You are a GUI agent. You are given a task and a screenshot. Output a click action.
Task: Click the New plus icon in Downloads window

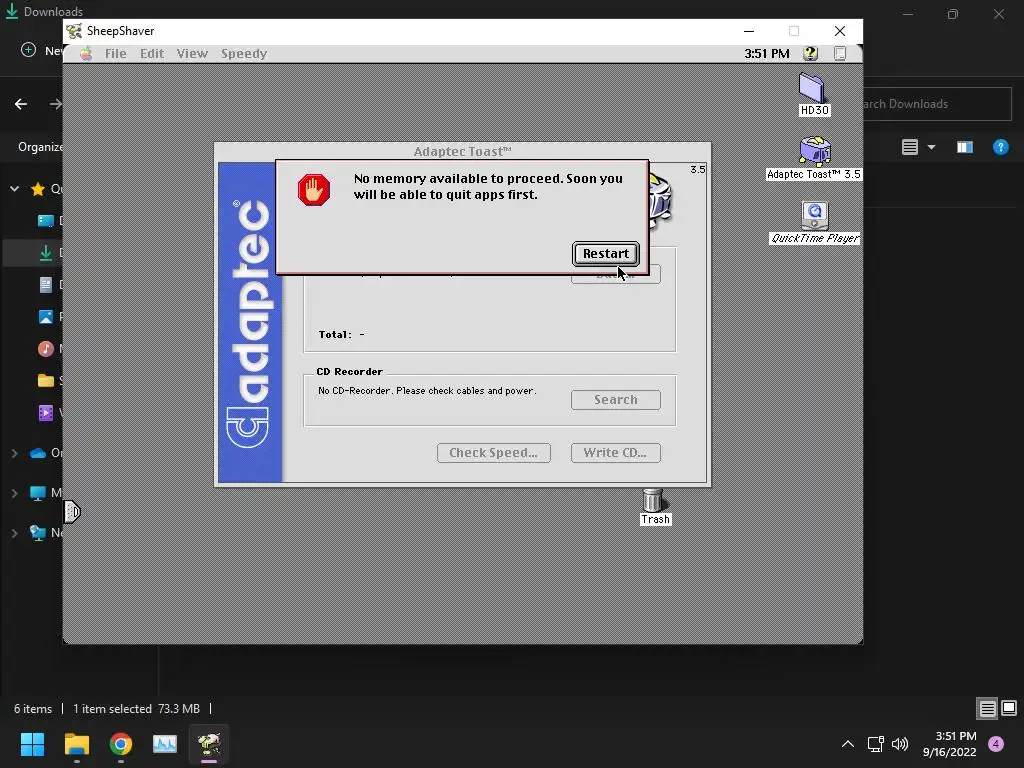(28, 50)
